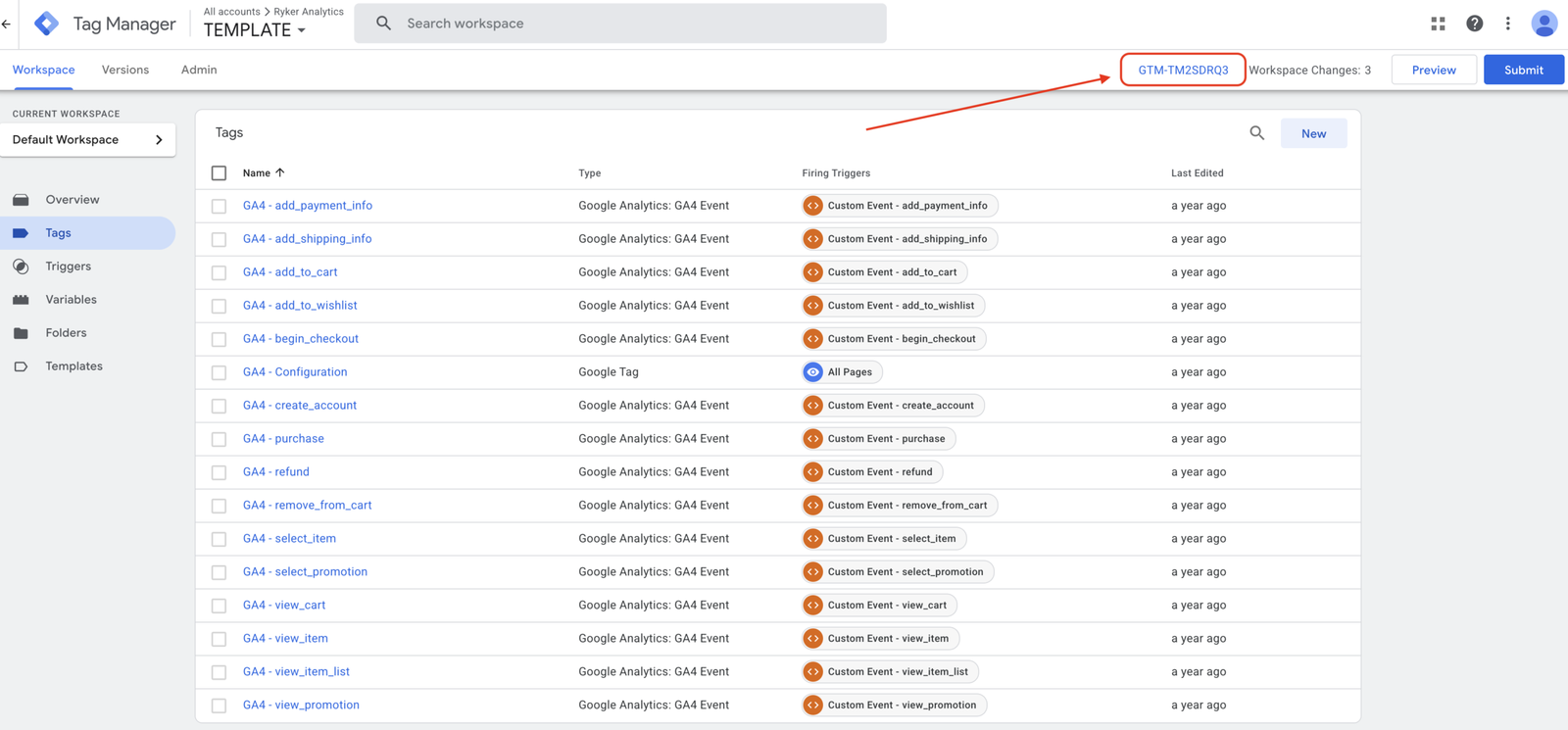Viewport: 1568px width, 730px height.
Task: Click the user account avatar
Action: coord(1544,24)
